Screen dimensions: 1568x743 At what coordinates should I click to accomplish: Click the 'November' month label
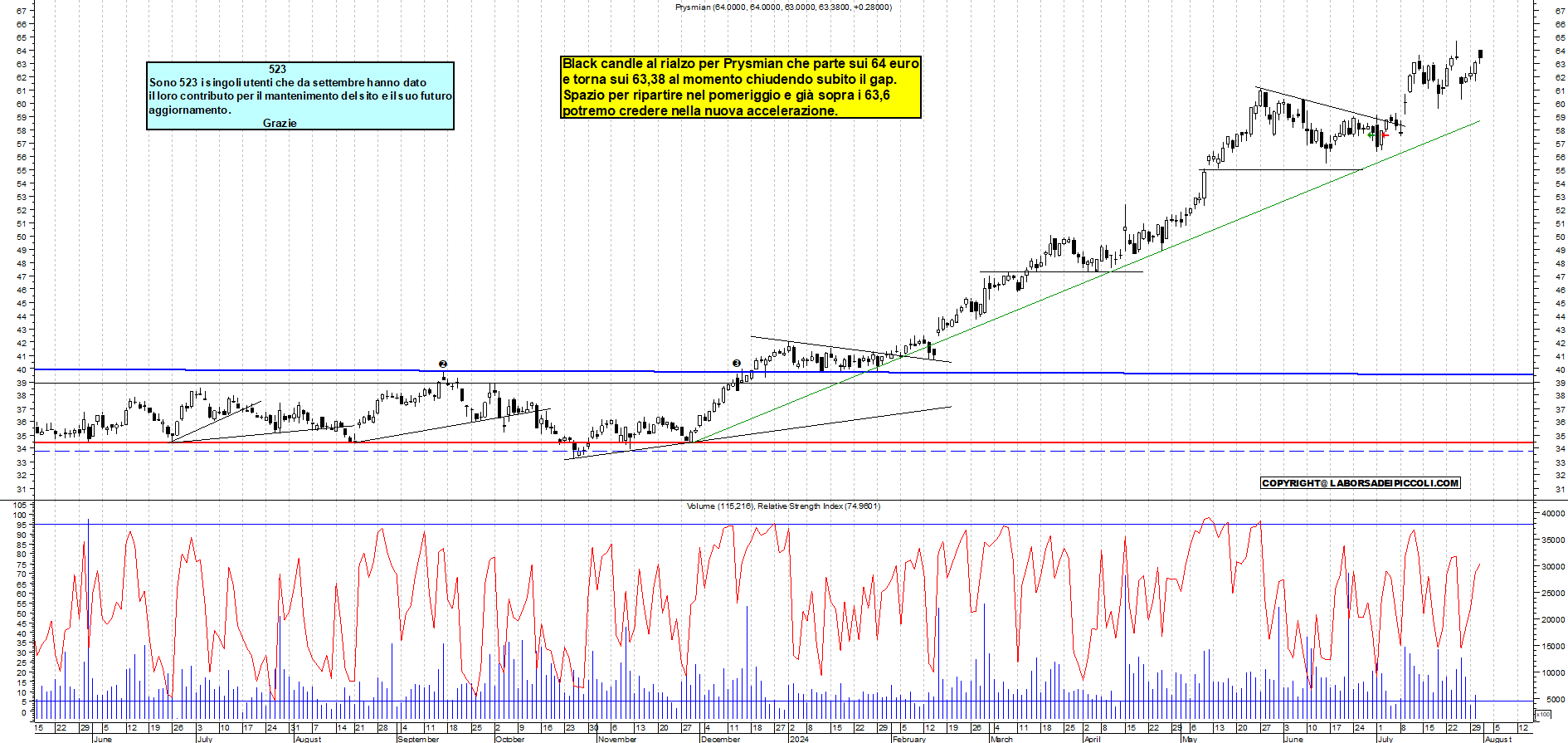pos(617,739)
